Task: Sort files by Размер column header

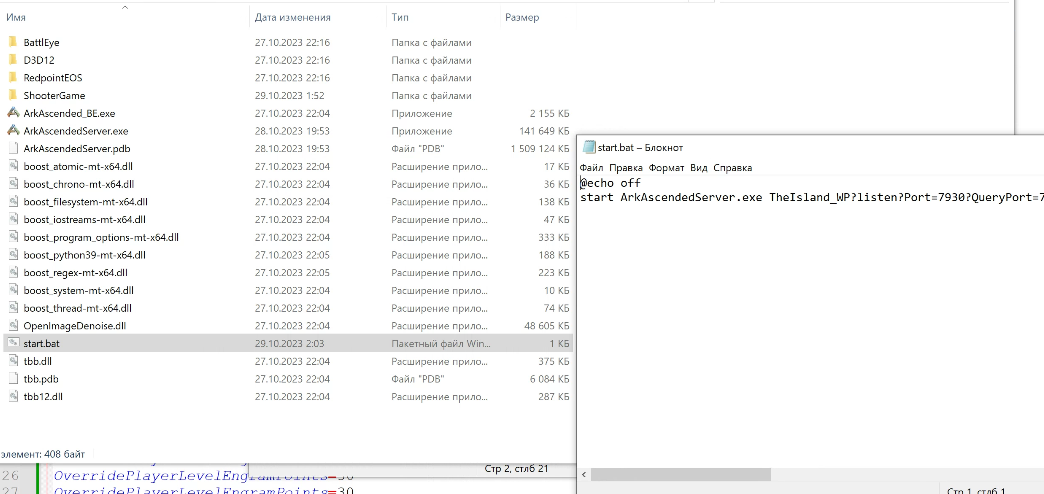Action: coord(522,17)
